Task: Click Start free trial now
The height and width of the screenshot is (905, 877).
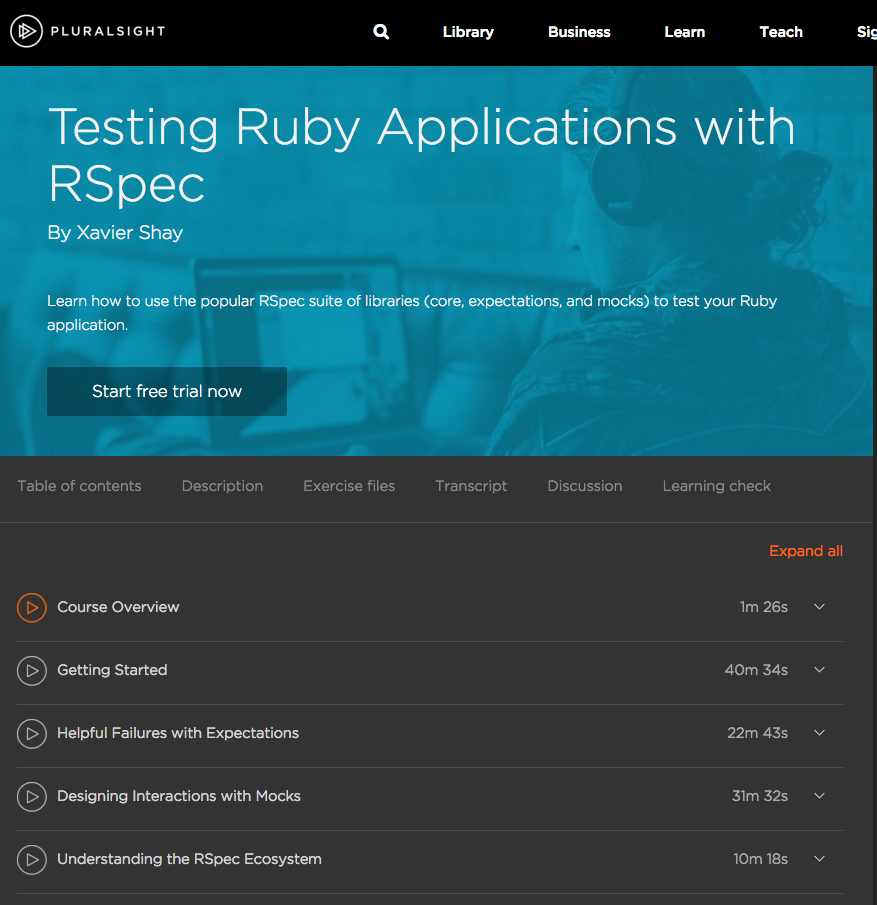Action: click(x=166, y=391)
